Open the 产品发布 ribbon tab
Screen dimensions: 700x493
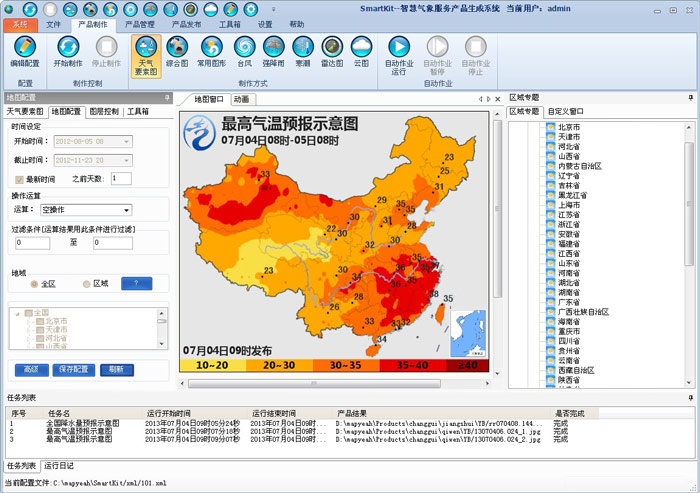click(x=186, y=23)
